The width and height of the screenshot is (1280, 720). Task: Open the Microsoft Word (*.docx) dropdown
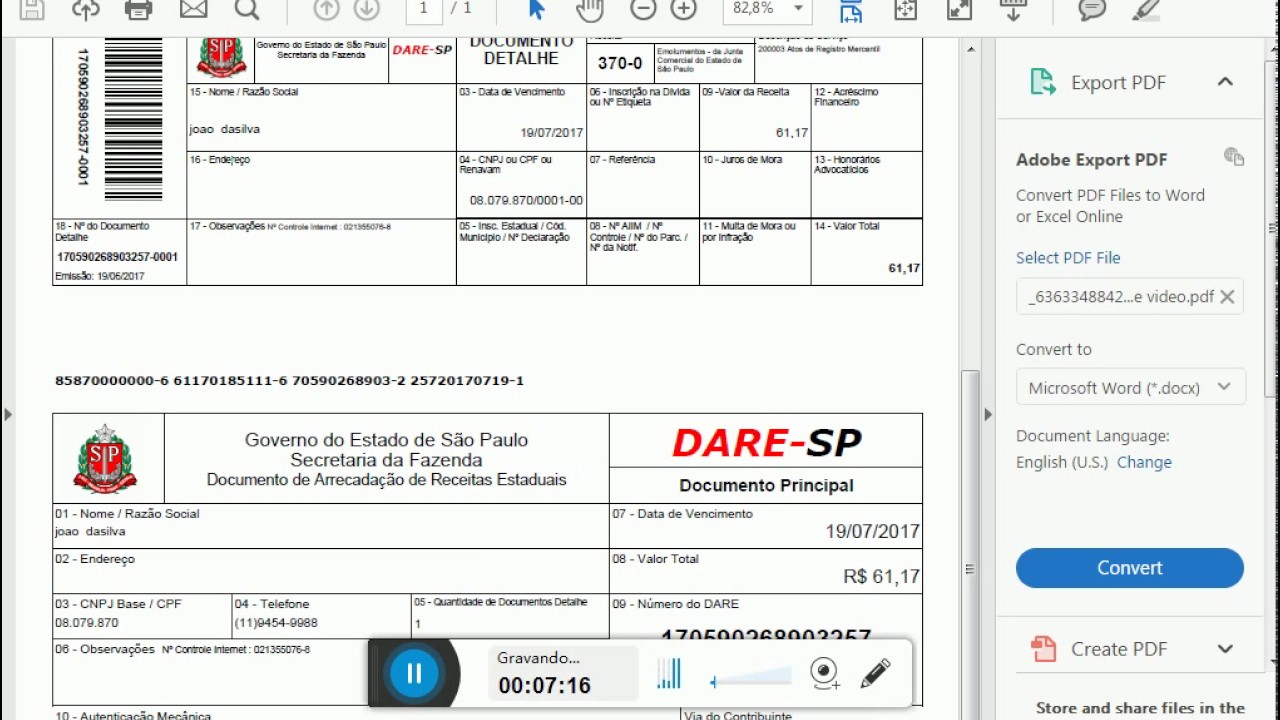[x=1130, y=387]
